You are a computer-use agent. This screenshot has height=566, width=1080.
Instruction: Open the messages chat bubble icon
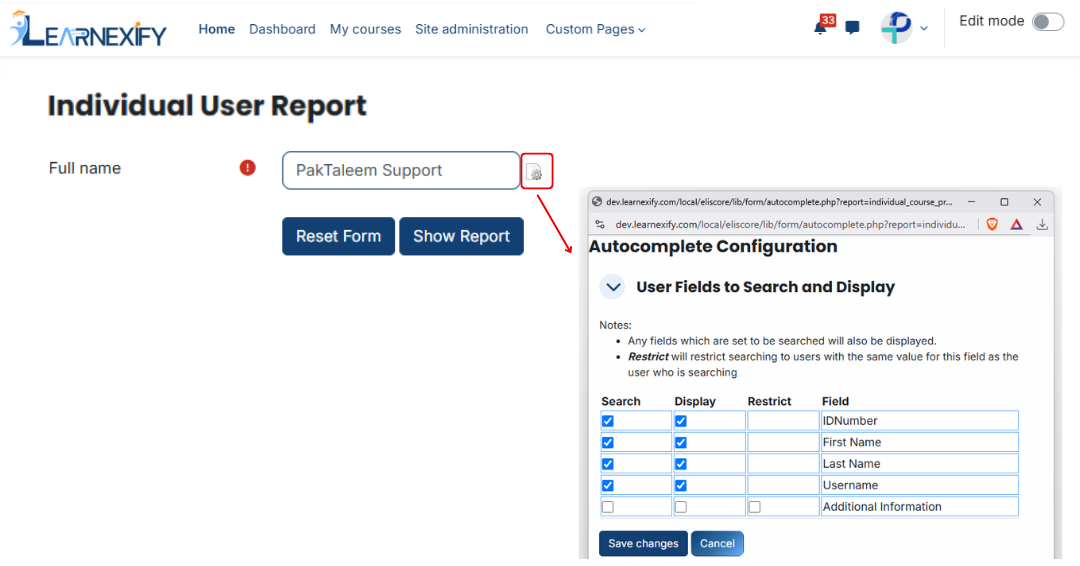pyautogui.click(x=853, y=28)
